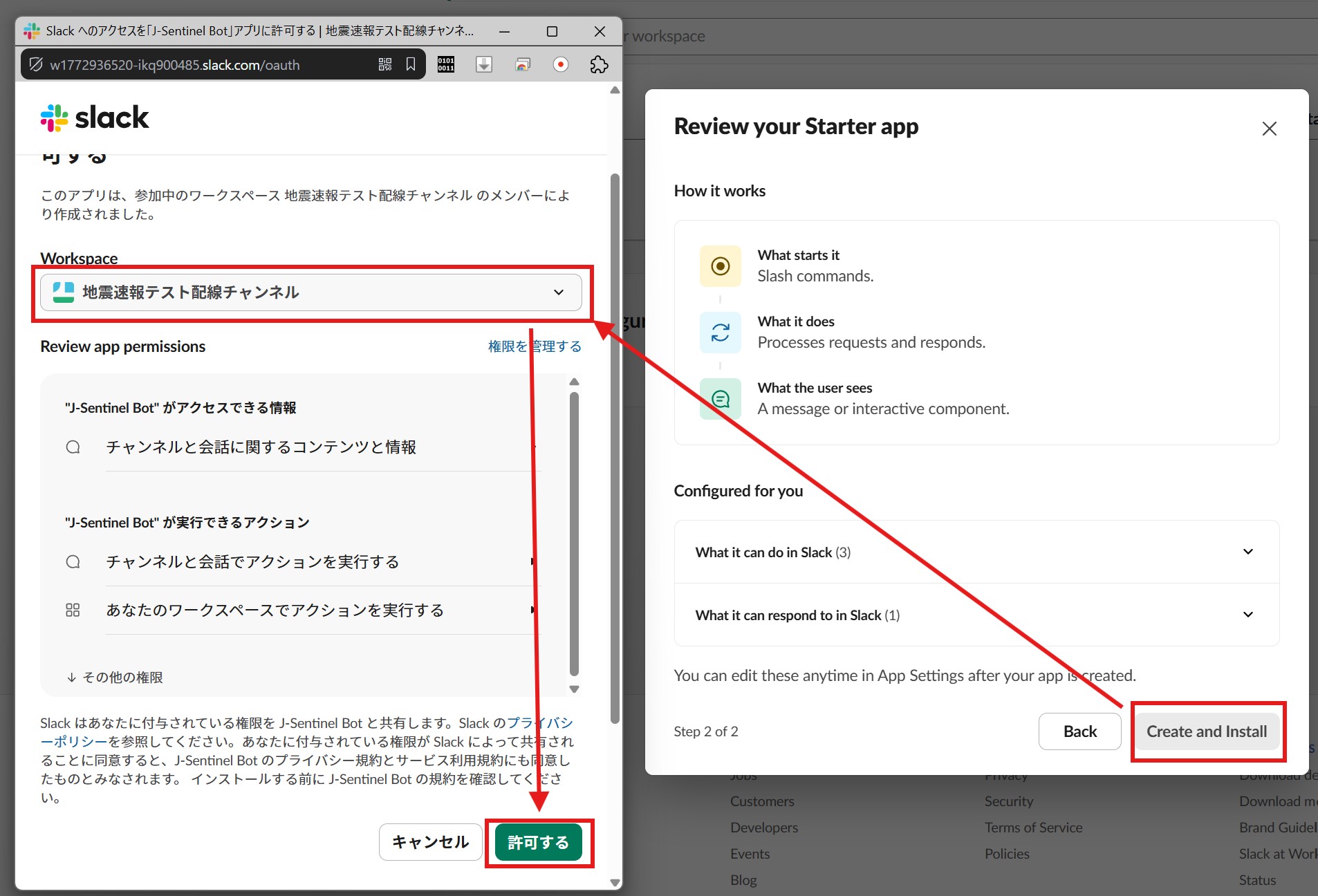Open Developers link in background footer
Viewport: 1318px width, 896px height.
point(764,828)
